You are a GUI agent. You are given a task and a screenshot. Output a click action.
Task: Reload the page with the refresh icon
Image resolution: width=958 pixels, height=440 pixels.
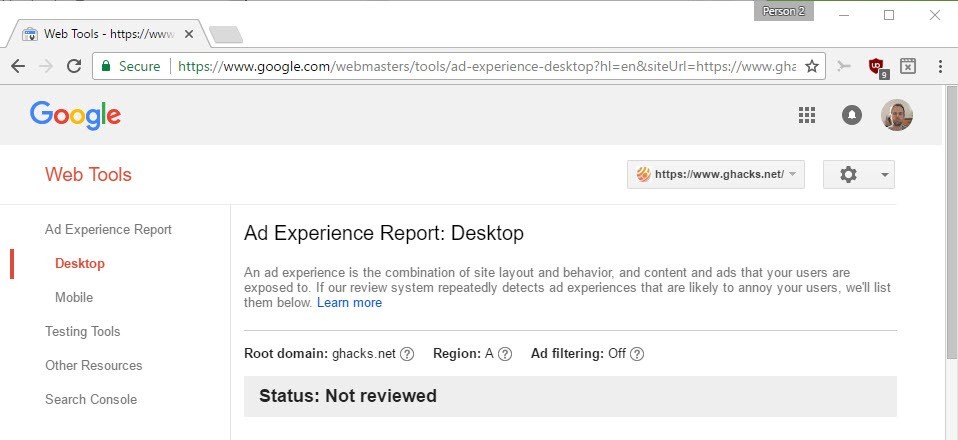(x=74, y=66)
